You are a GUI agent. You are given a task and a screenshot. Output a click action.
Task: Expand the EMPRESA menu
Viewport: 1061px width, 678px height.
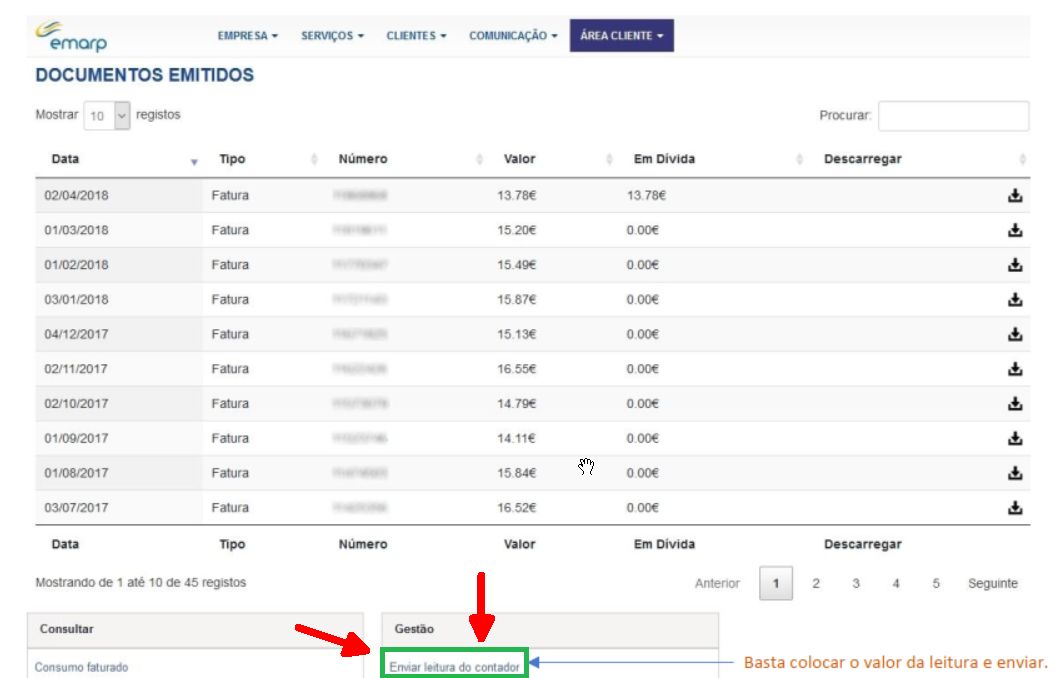(247, 36)
